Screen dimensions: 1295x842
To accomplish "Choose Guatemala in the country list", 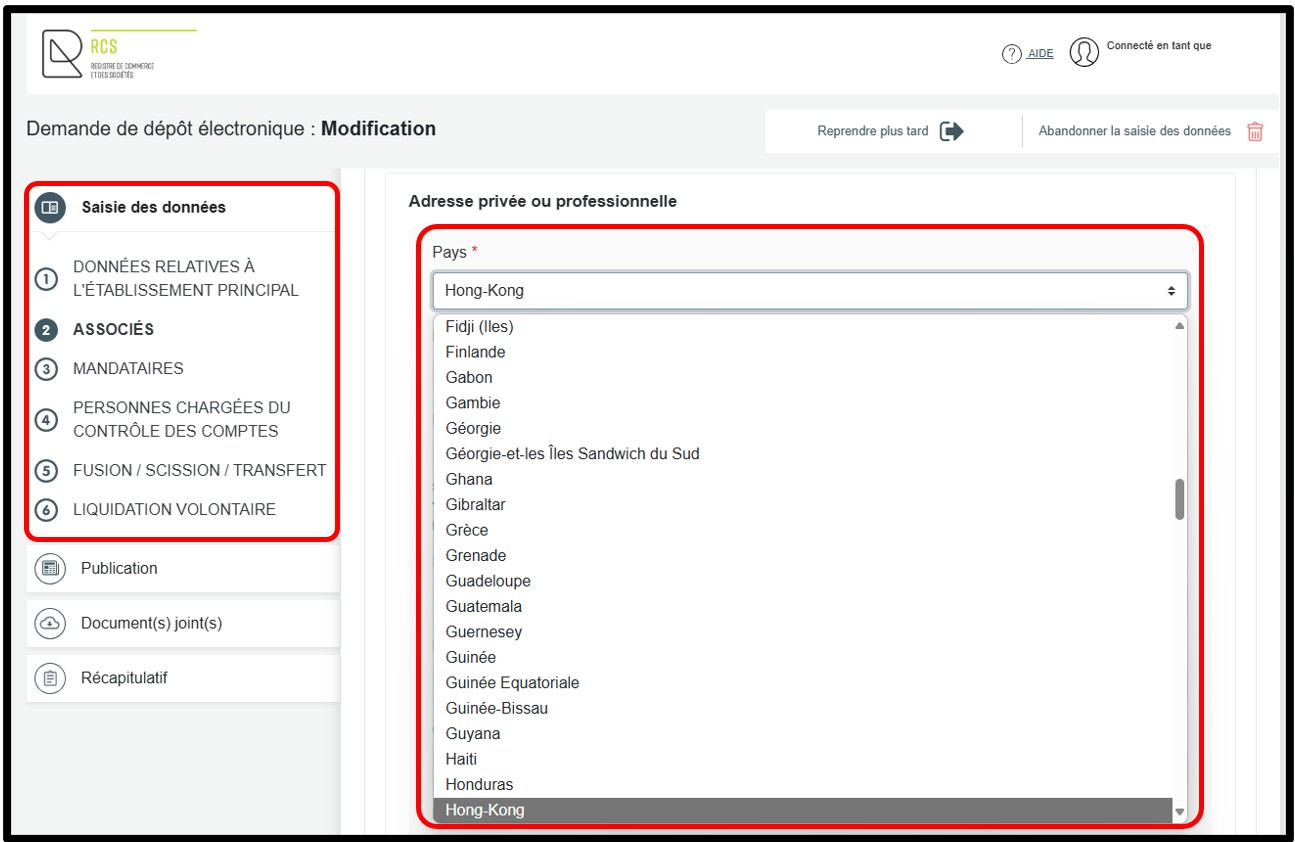I will pos(484,606).
